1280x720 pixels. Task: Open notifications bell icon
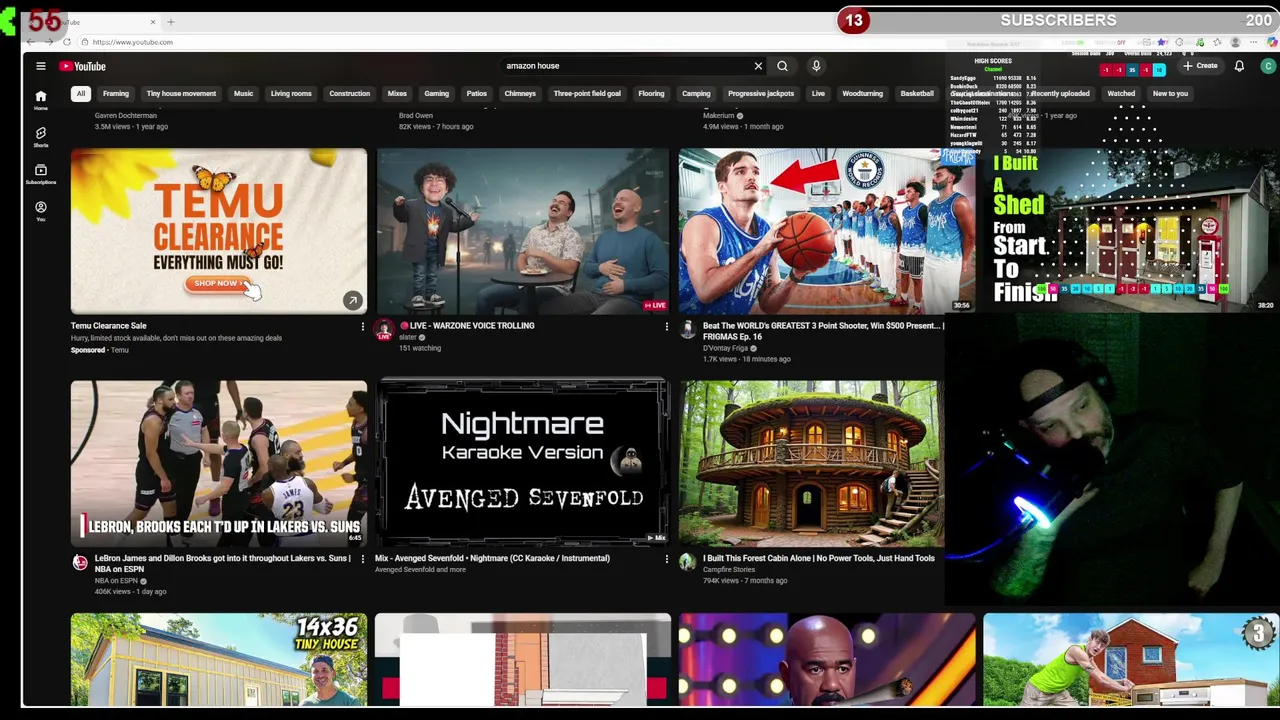pyautogui.click(x=1239, y=66)
